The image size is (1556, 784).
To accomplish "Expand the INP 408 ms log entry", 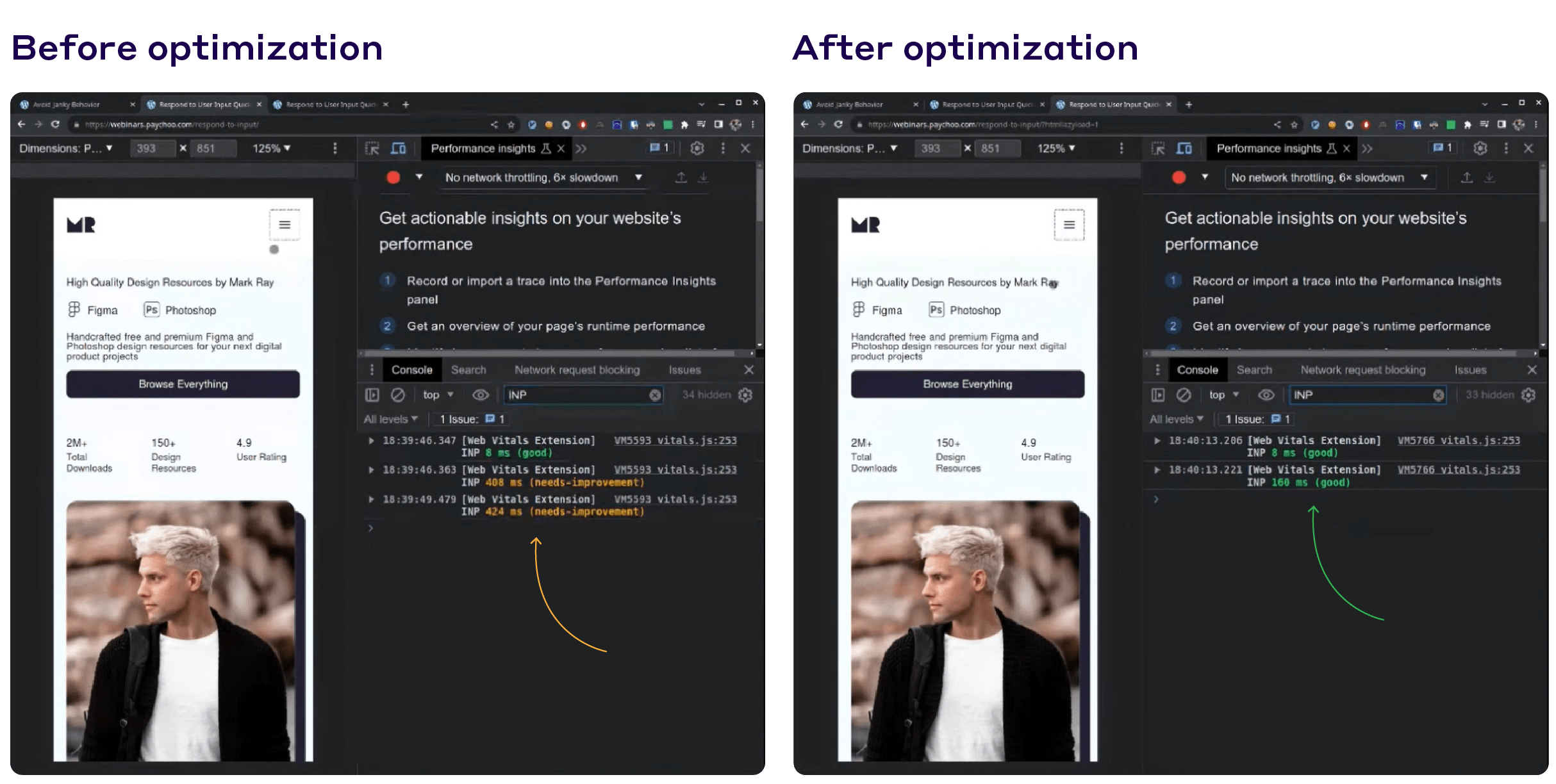I will [371, 470].
